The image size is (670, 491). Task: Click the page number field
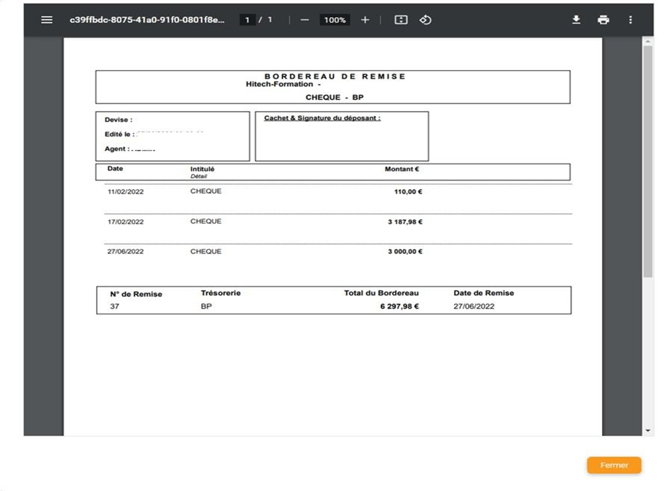pos(247,20)
